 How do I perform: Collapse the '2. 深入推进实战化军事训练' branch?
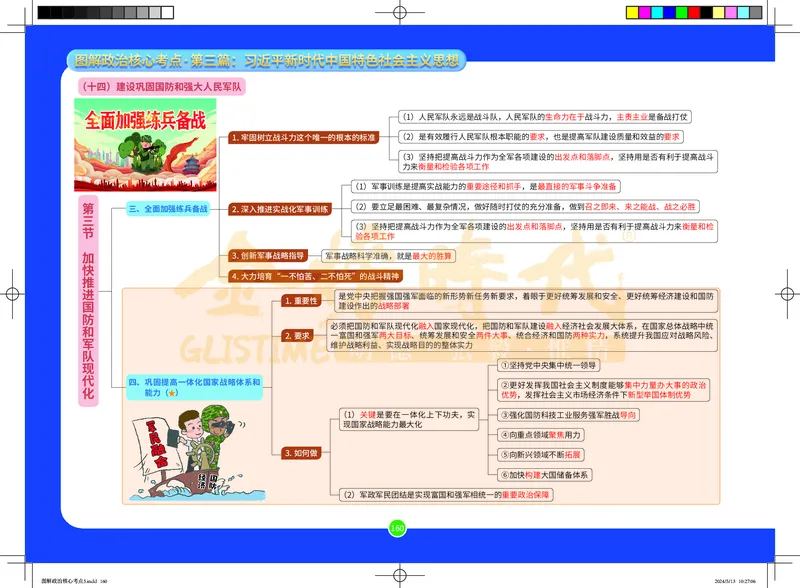(281, 209)
